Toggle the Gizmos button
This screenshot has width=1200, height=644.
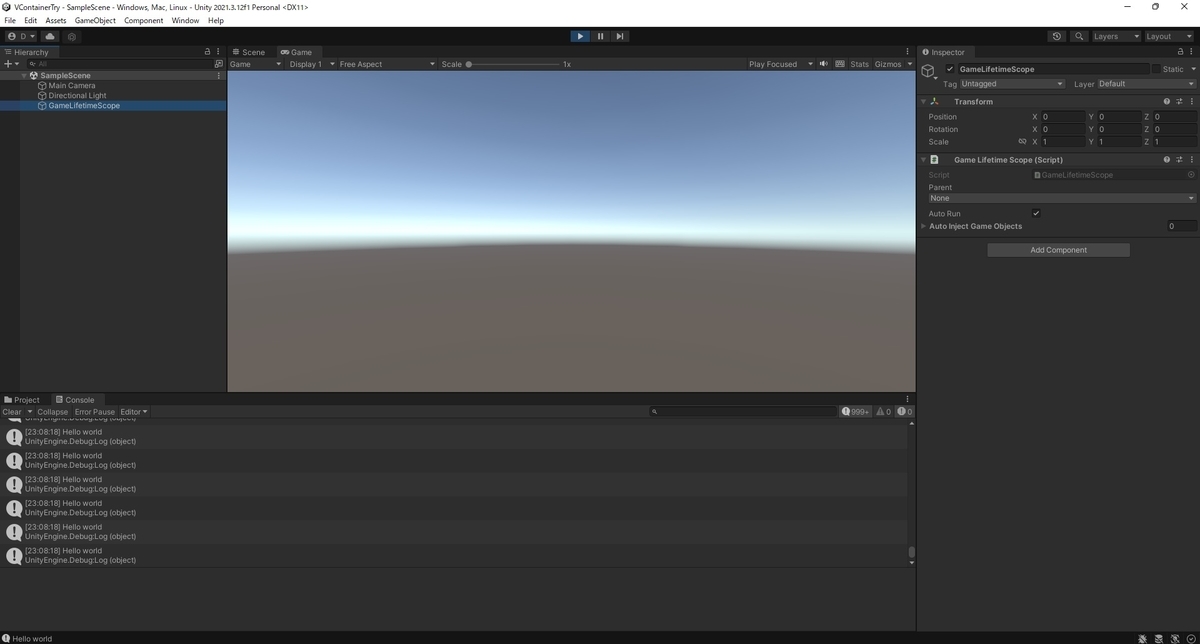888,64
